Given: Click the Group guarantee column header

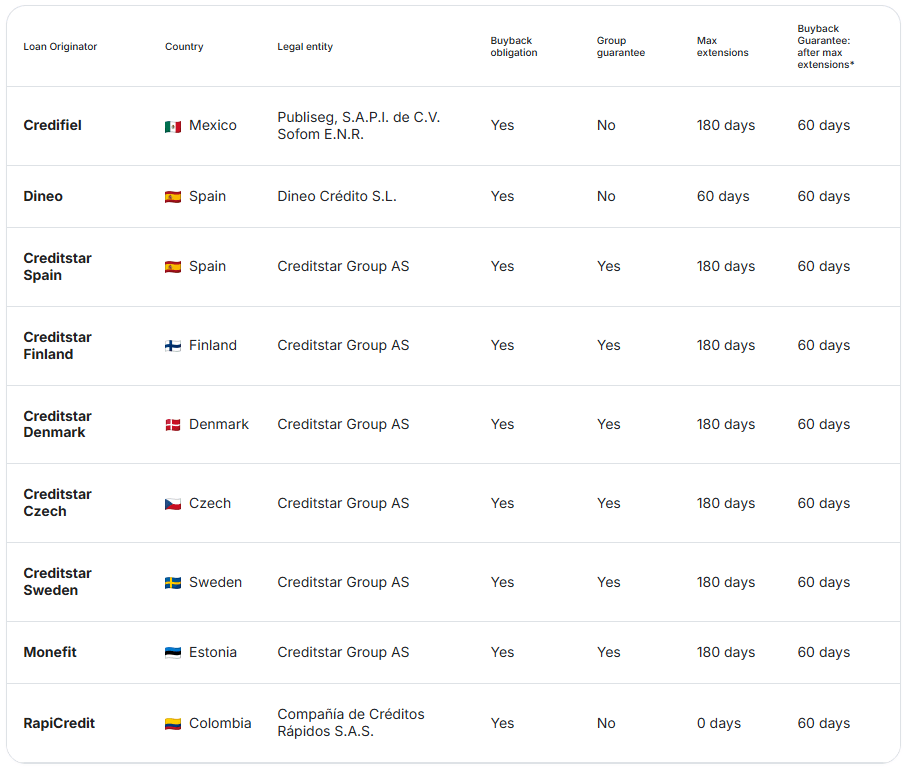Looking at the screenshot, I should pos(621,47).
